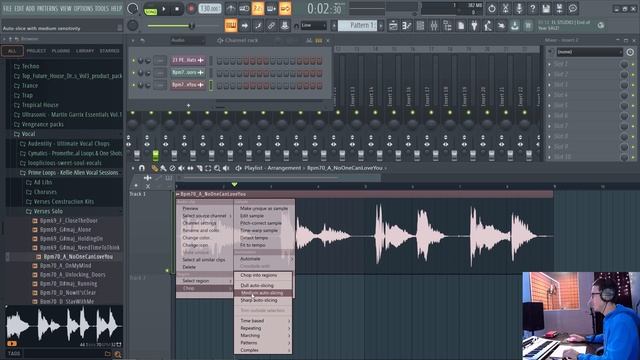Select the playlist zoom magnifier tool
The image size is (640, 360).
tap(217, 168)
